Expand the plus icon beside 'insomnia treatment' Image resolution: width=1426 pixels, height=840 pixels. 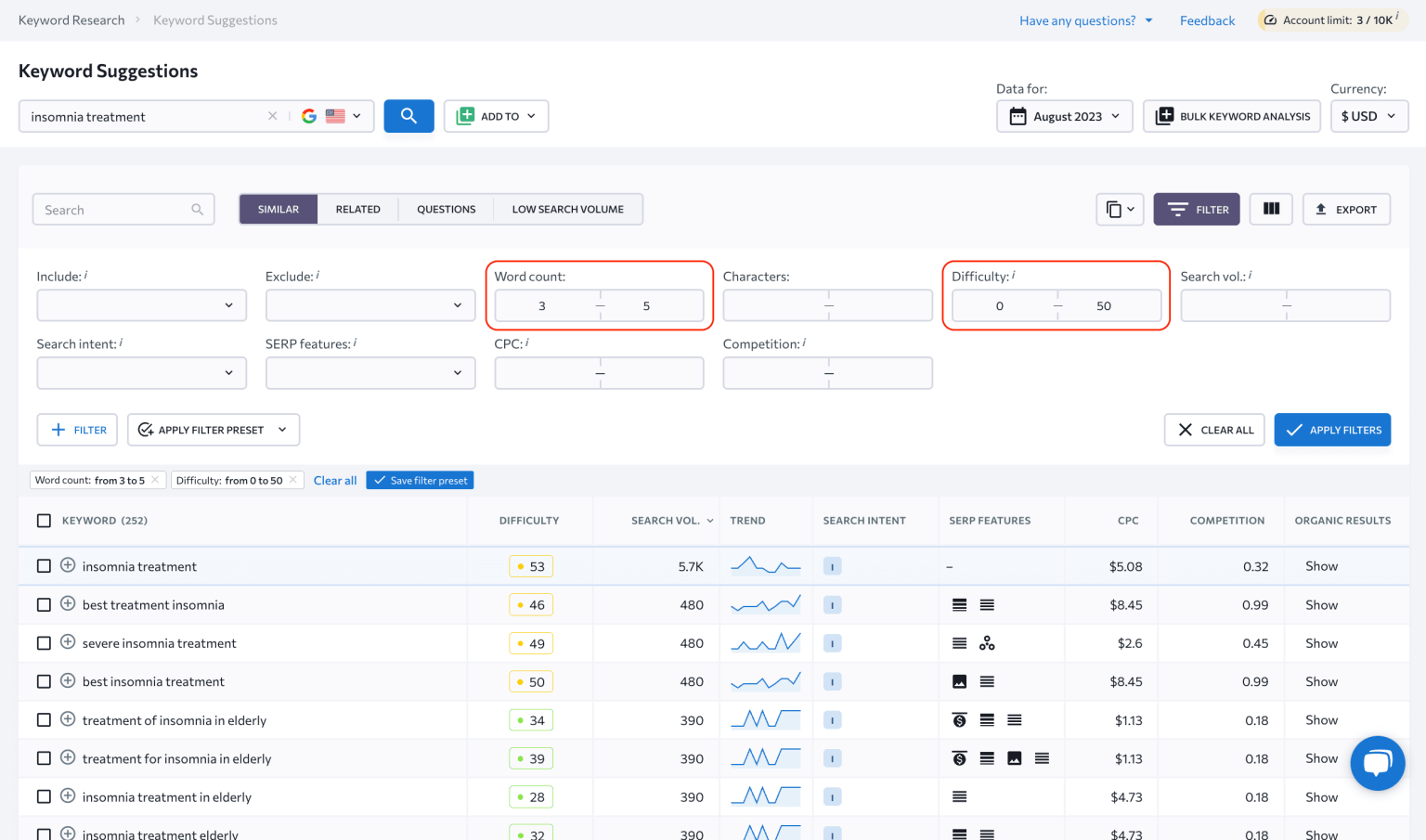pyautogui.click(x=67, y=565)
